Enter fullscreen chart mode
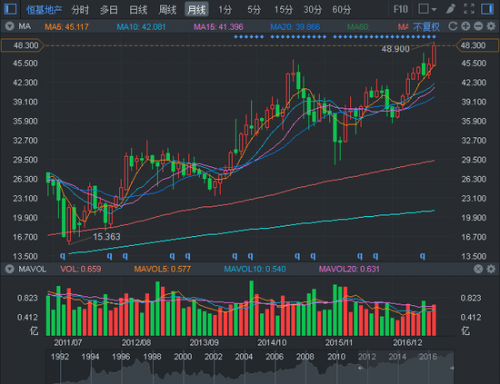This screenshot has height=384, width=500. click(x=469, y=9)
